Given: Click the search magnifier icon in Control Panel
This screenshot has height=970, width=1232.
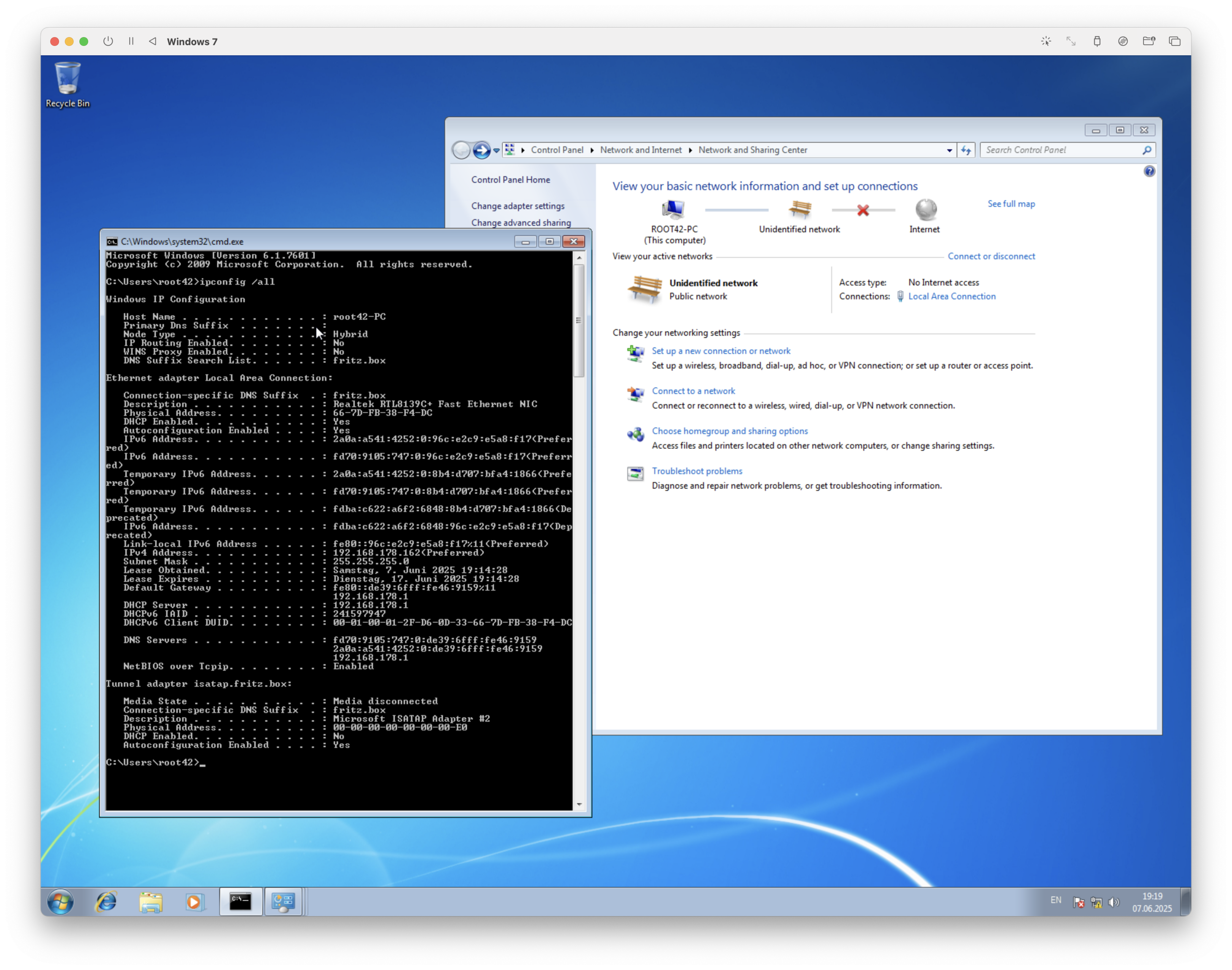Looking at the screenshot, I should 1146,150.
